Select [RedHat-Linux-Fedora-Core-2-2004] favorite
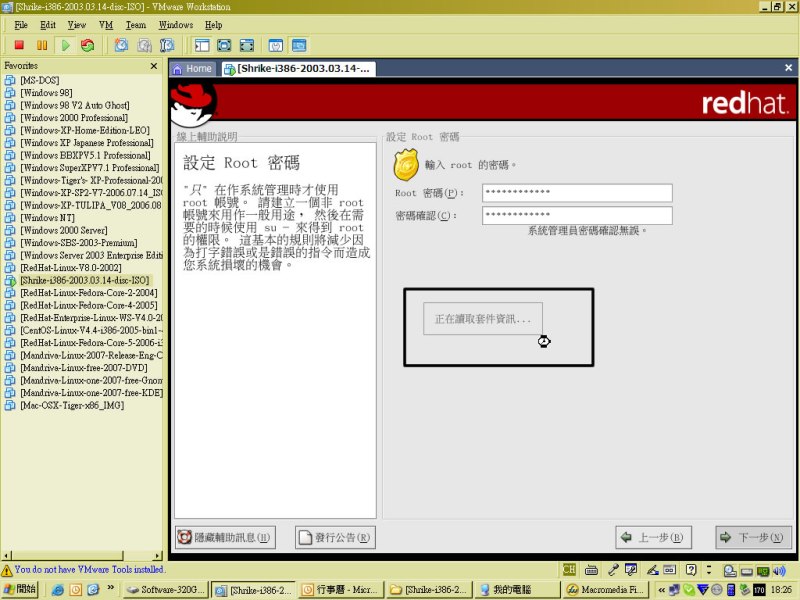 (89, 293)
